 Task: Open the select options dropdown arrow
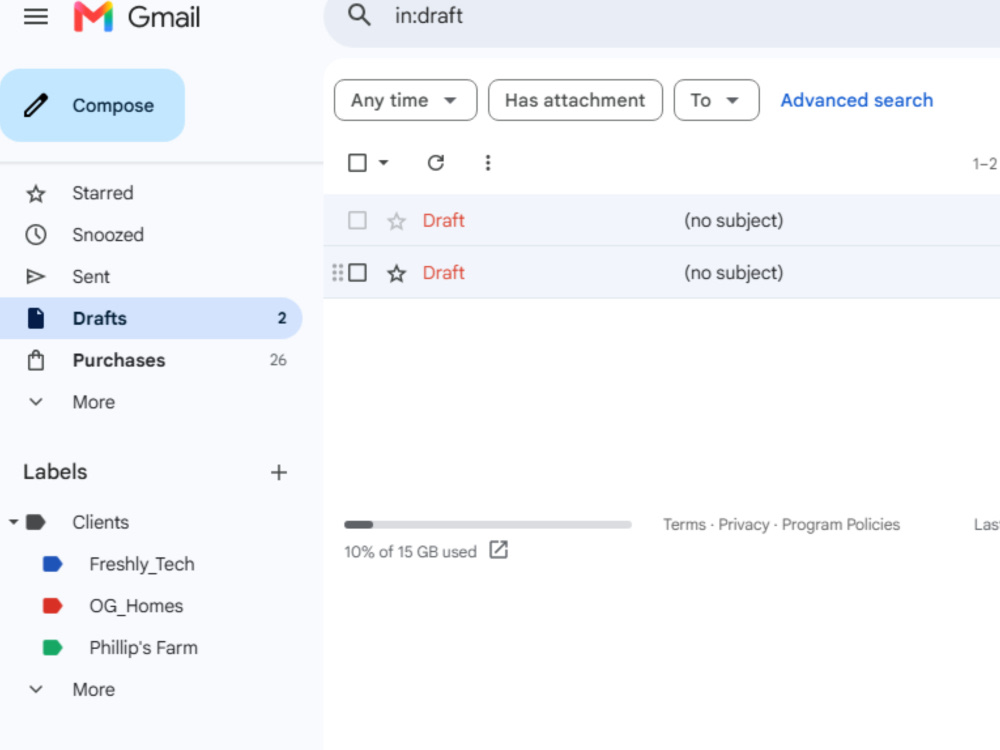(383, 163)
